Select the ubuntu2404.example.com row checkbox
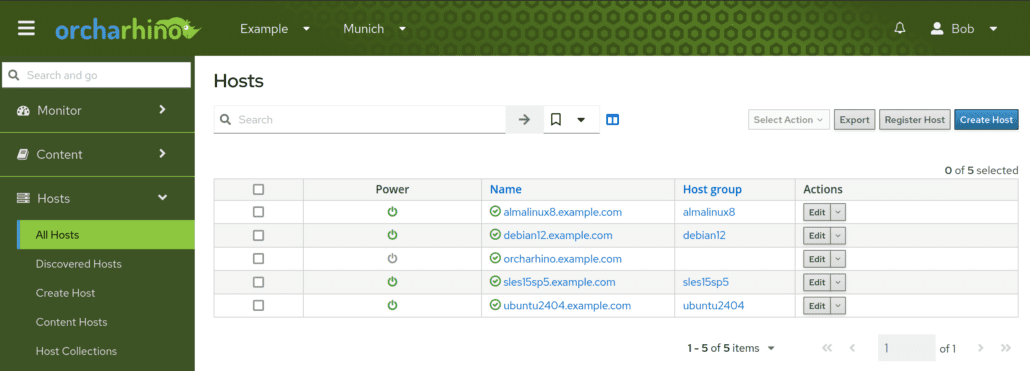1030x371 pixels. click(258, 305)
